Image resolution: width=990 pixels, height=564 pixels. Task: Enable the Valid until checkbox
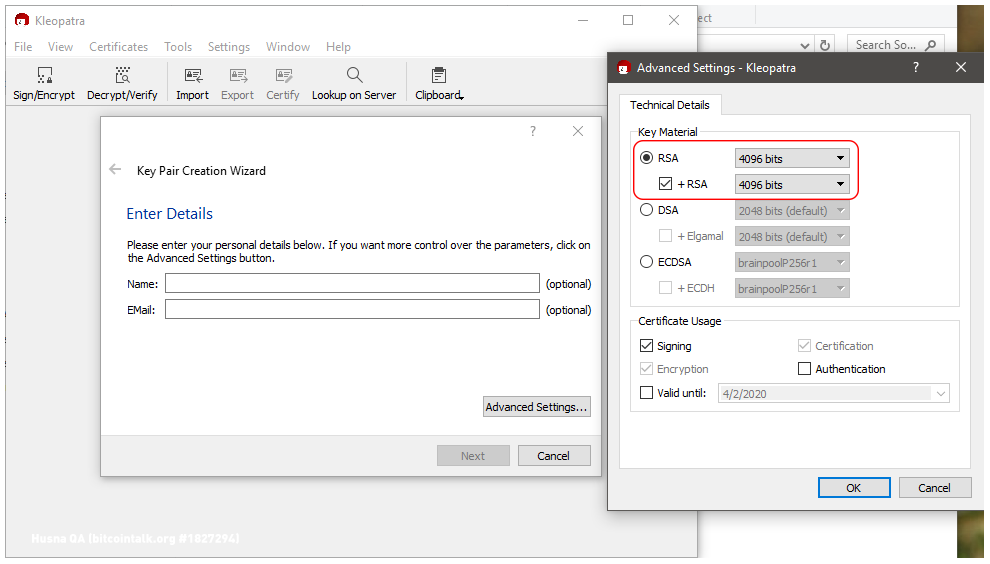[647, 392]
